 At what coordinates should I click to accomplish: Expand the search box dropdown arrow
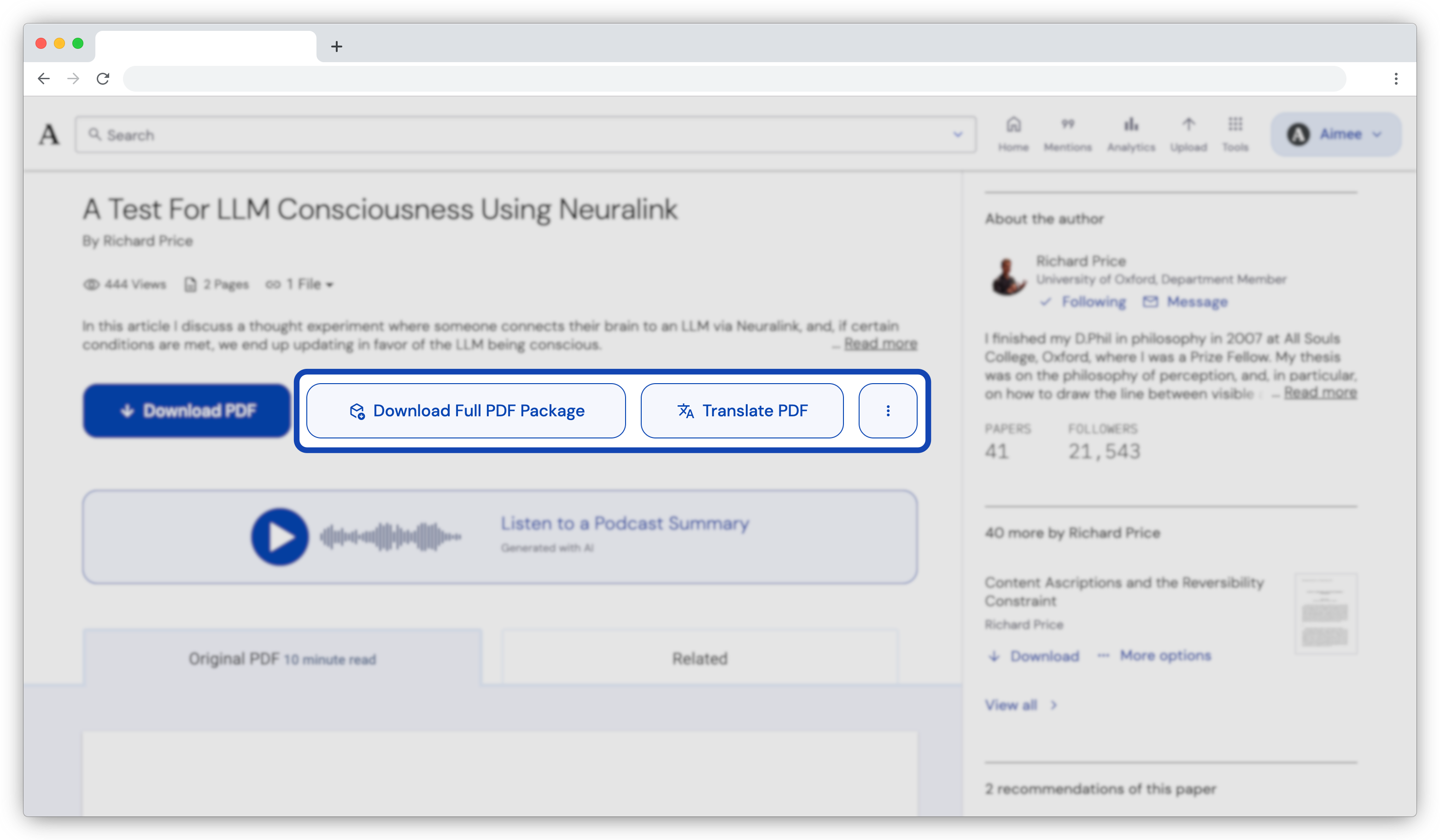click(x=958, y=135)
